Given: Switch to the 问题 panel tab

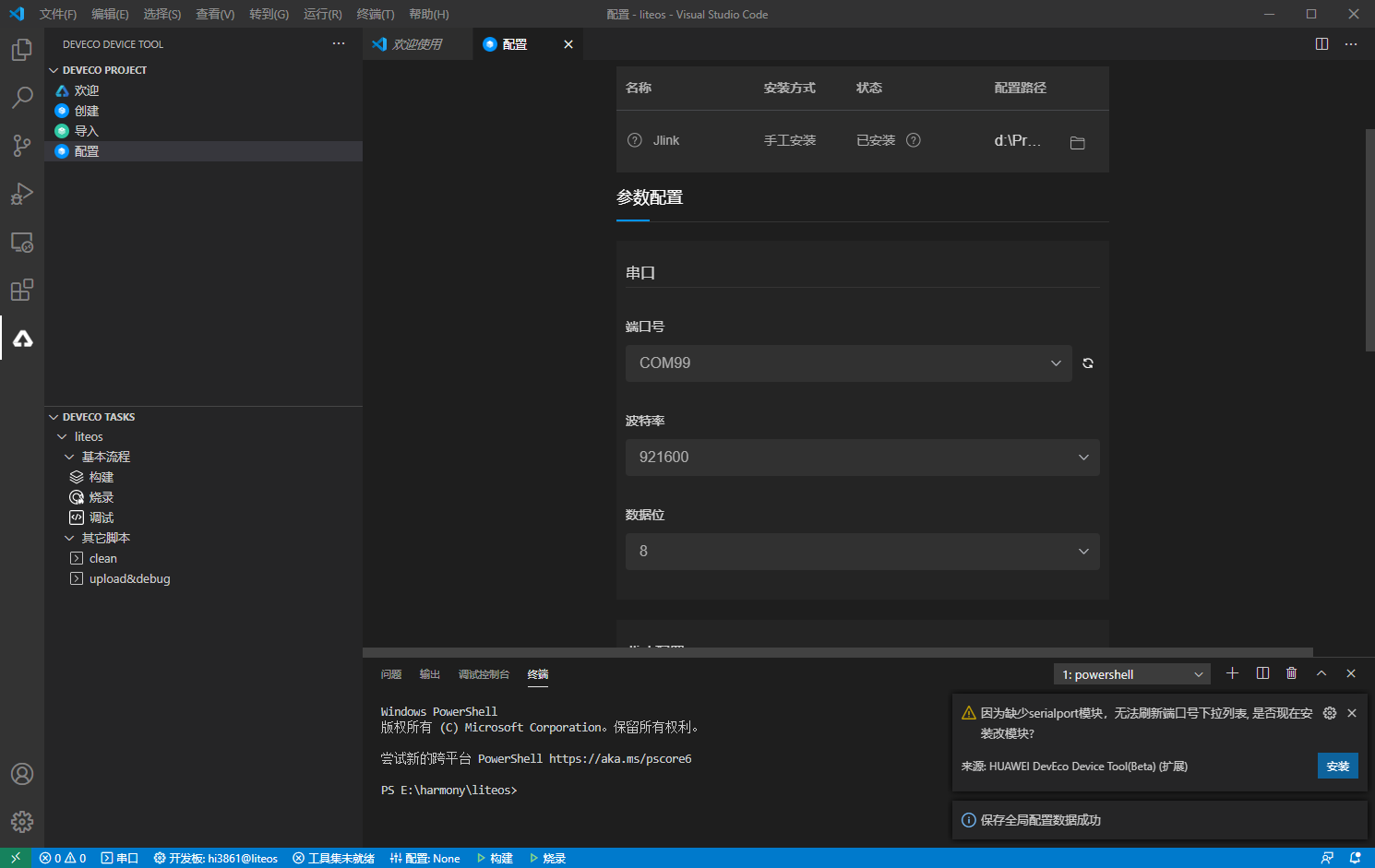Looking at the screenshot, I should click(391, 674).
